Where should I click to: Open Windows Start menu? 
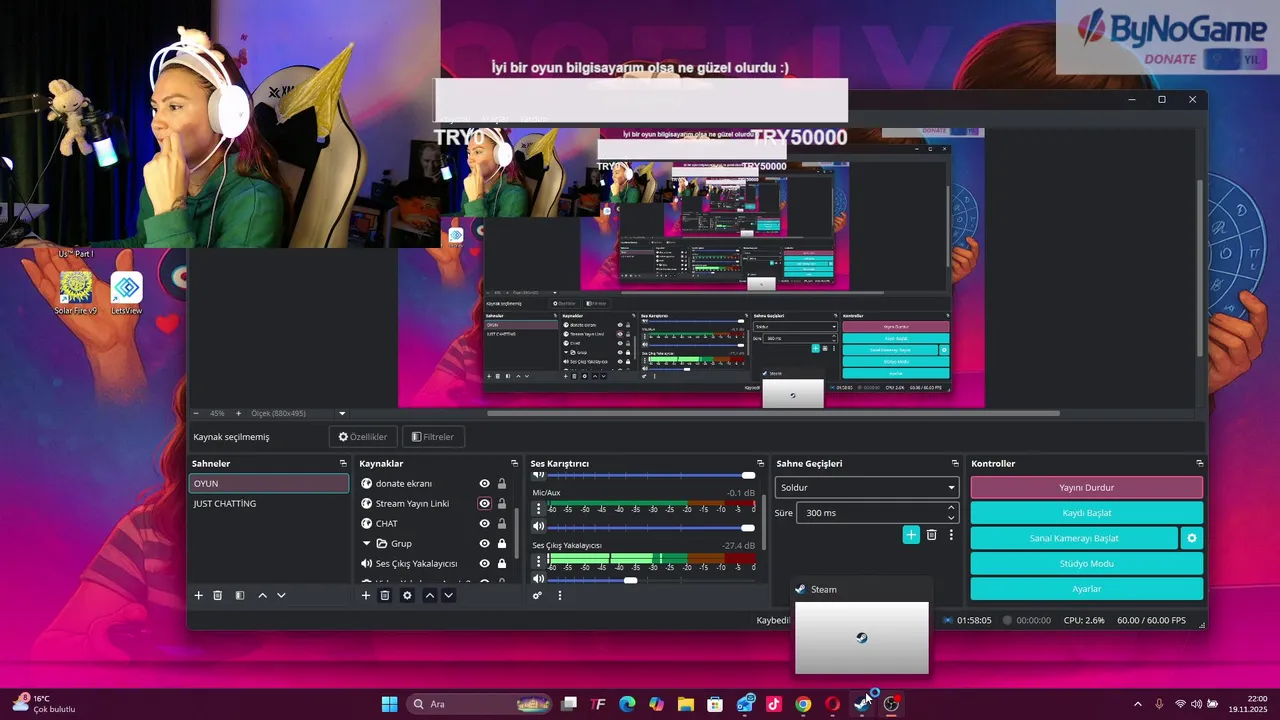tap(389, 704)
